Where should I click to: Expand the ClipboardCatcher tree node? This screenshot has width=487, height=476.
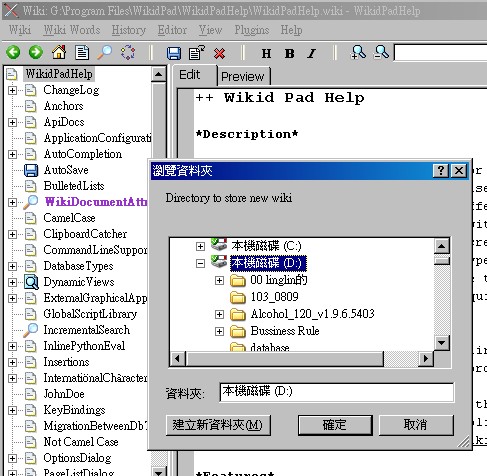[12, 234]
